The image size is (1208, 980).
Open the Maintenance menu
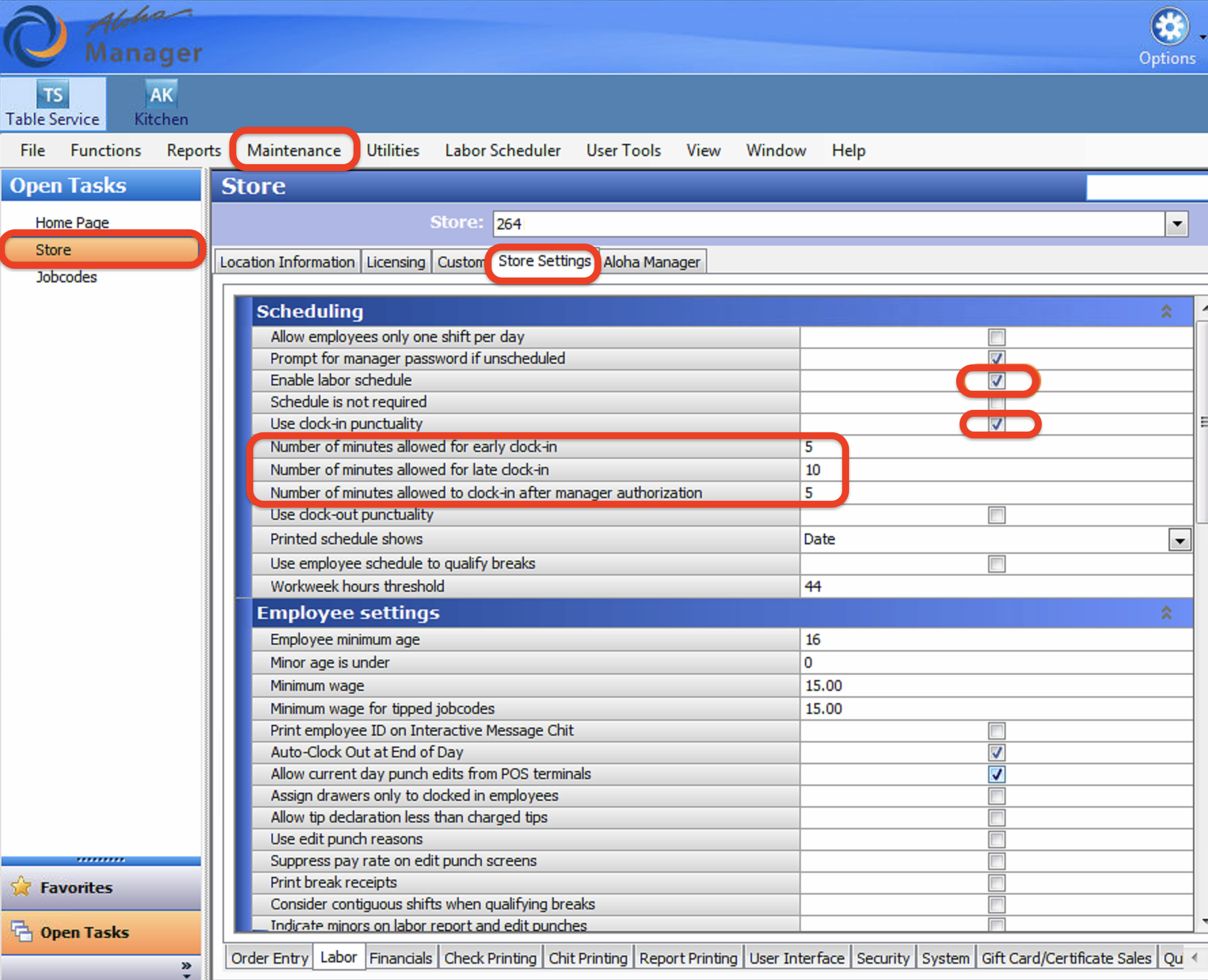(294, 150)
